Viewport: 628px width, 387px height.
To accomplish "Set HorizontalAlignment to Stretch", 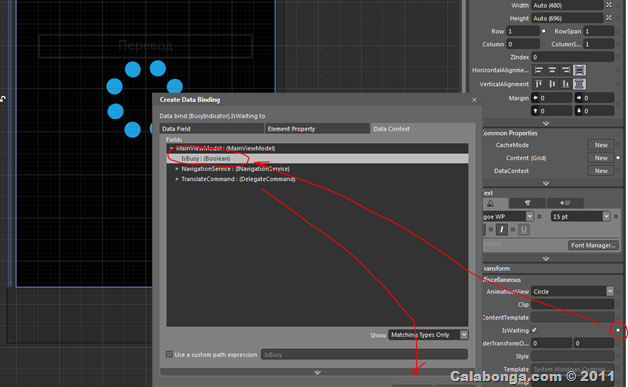I will coord(579,71).
